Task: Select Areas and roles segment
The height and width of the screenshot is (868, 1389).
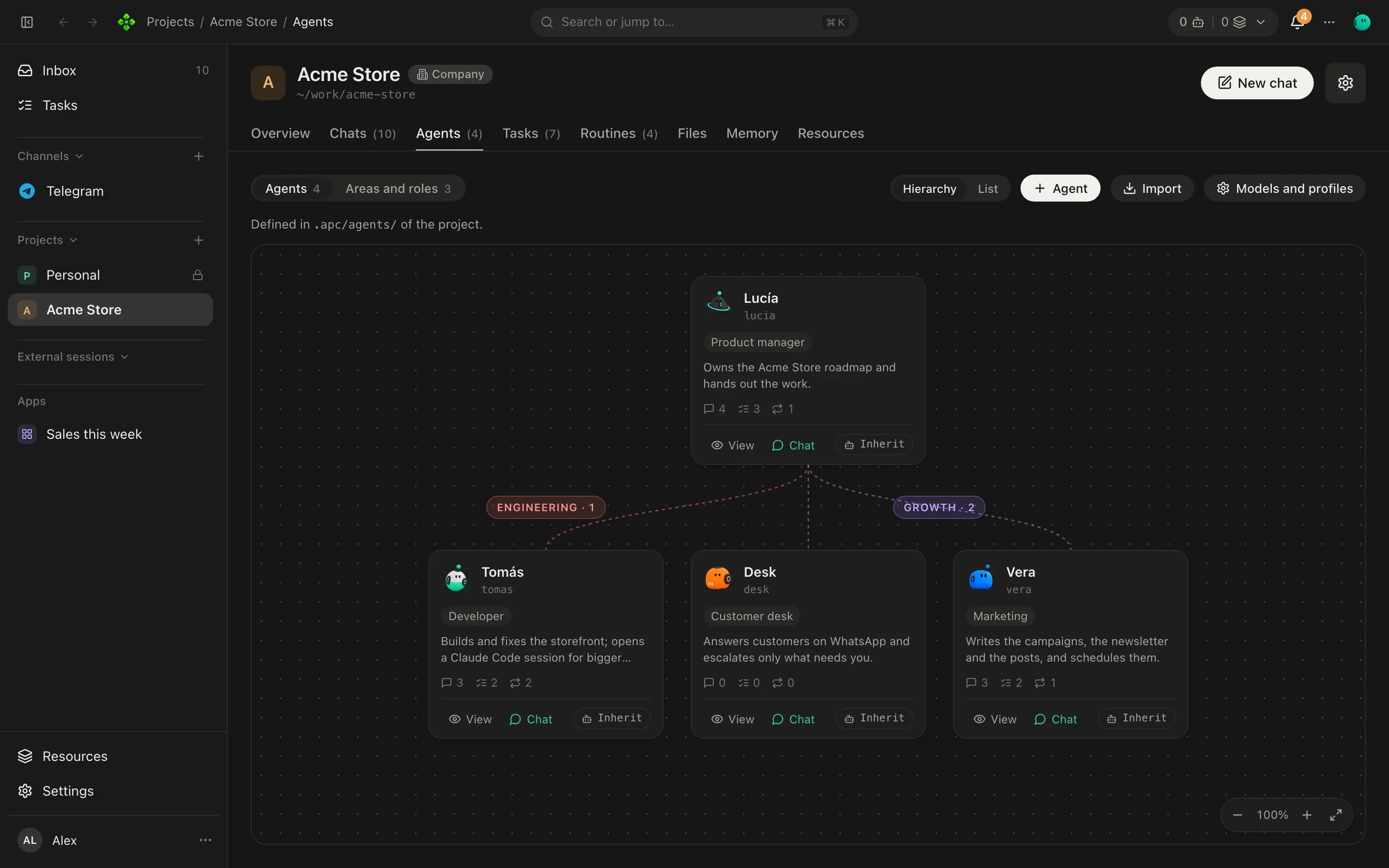Action: click(398, 188)
